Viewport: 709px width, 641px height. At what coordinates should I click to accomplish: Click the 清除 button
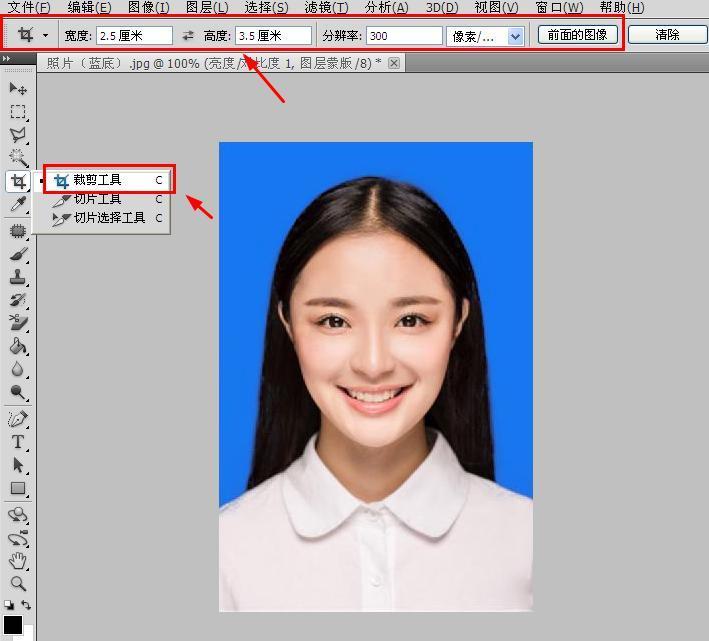coord(667,35)
